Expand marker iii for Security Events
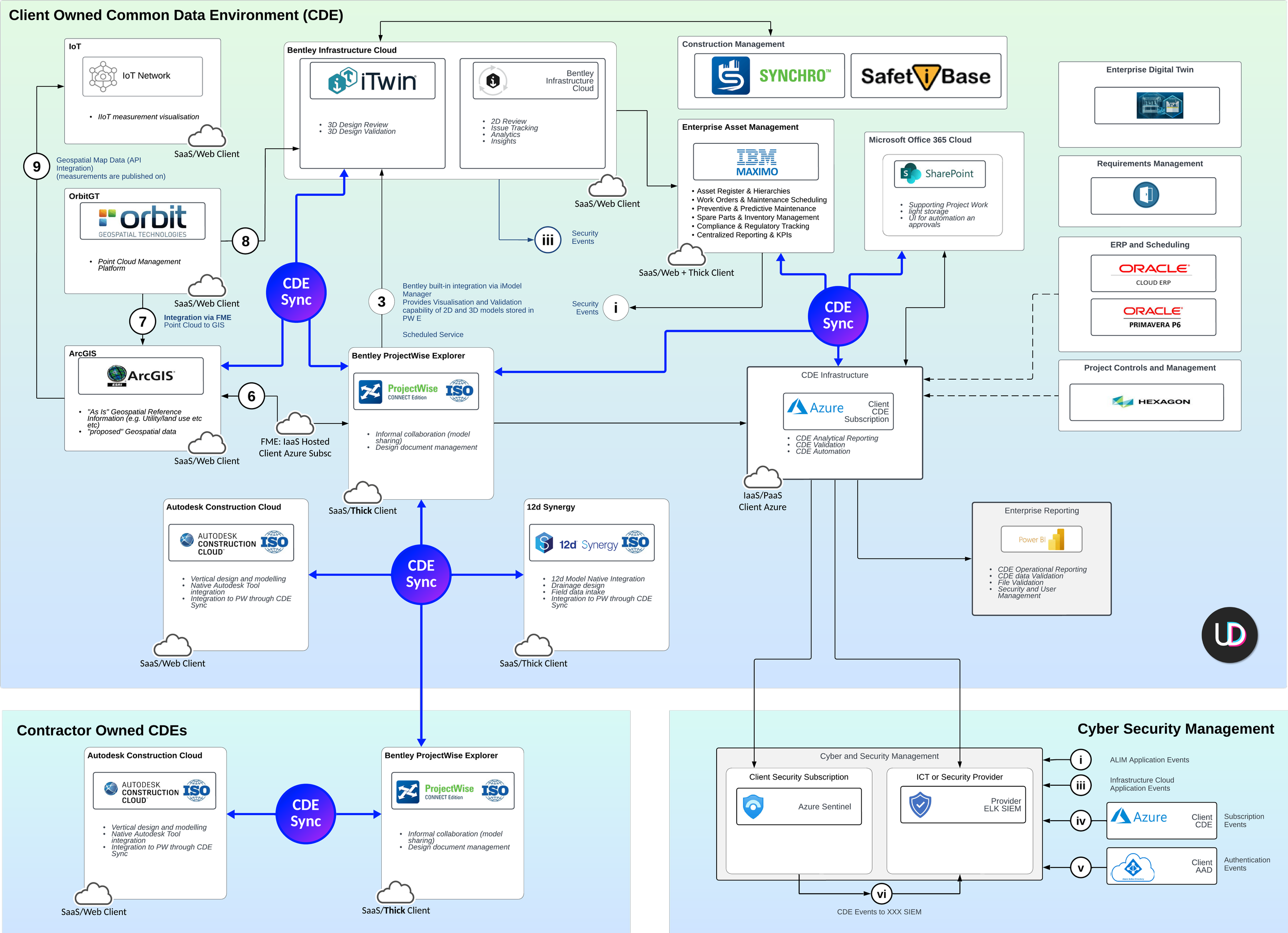 pos(547,240)
